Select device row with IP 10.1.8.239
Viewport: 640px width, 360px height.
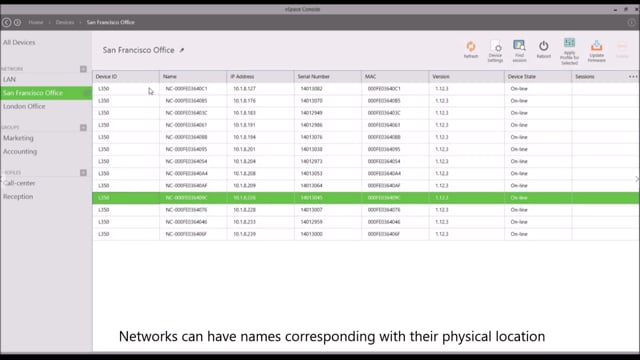coord(366,234)
